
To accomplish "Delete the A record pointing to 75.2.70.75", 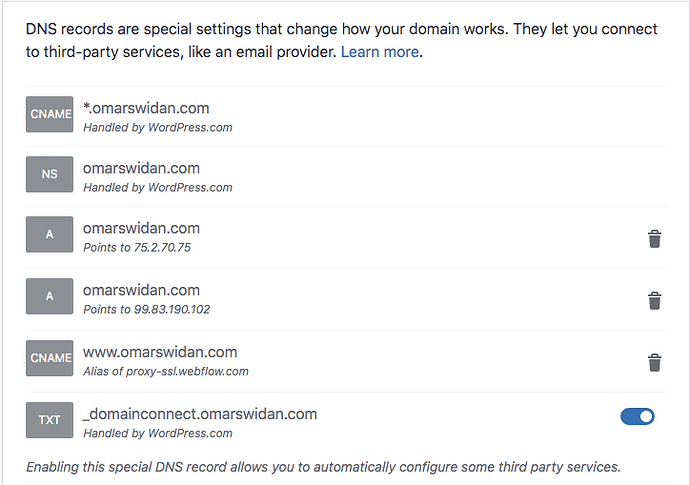I will 654,239.
